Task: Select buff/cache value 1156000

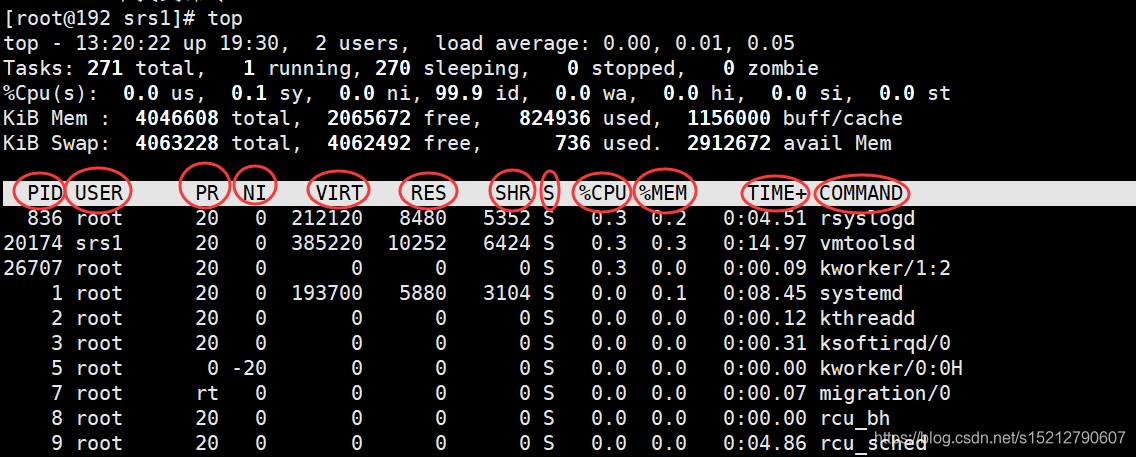Action: tap(729, 119)
